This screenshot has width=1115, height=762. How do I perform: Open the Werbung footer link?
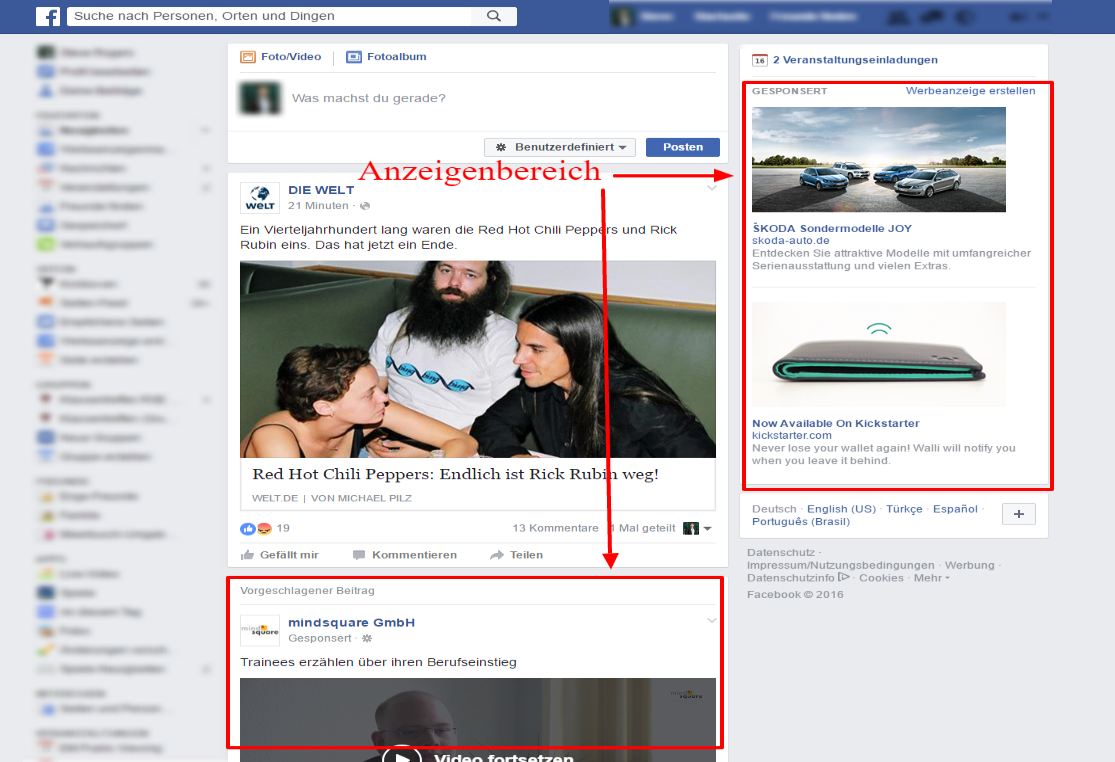(969, 565)
